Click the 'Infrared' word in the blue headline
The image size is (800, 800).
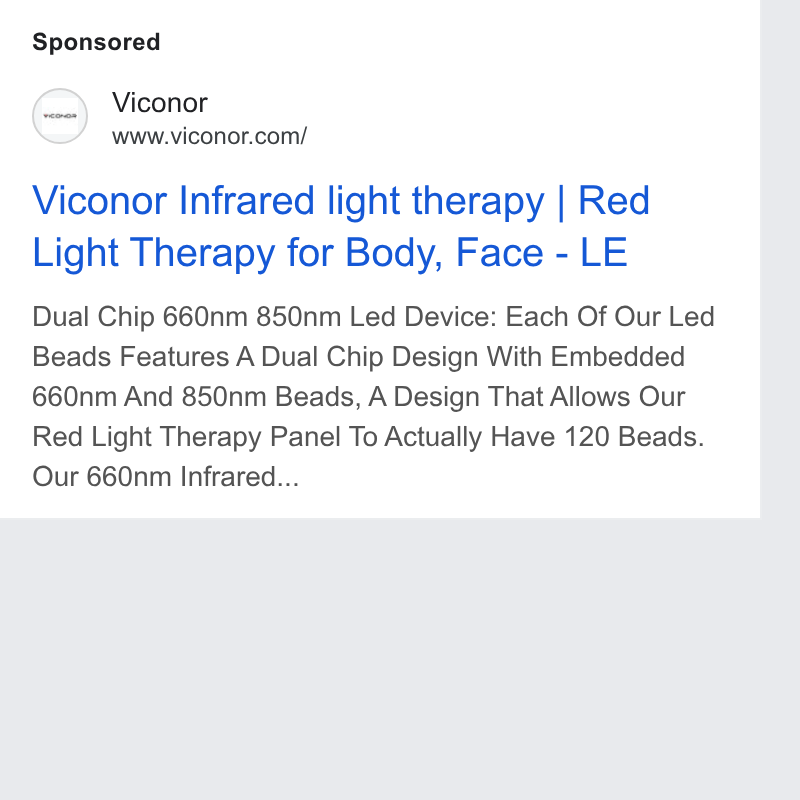point(246,201)
